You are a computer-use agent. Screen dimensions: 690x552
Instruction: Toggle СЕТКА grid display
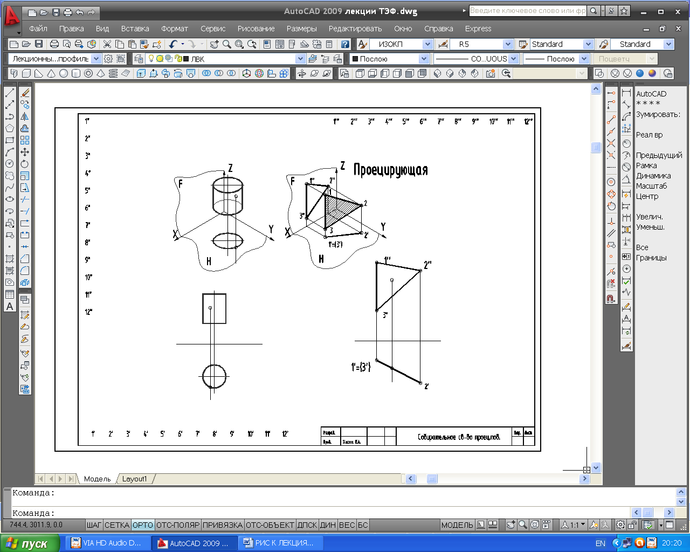tap(117, 525)
